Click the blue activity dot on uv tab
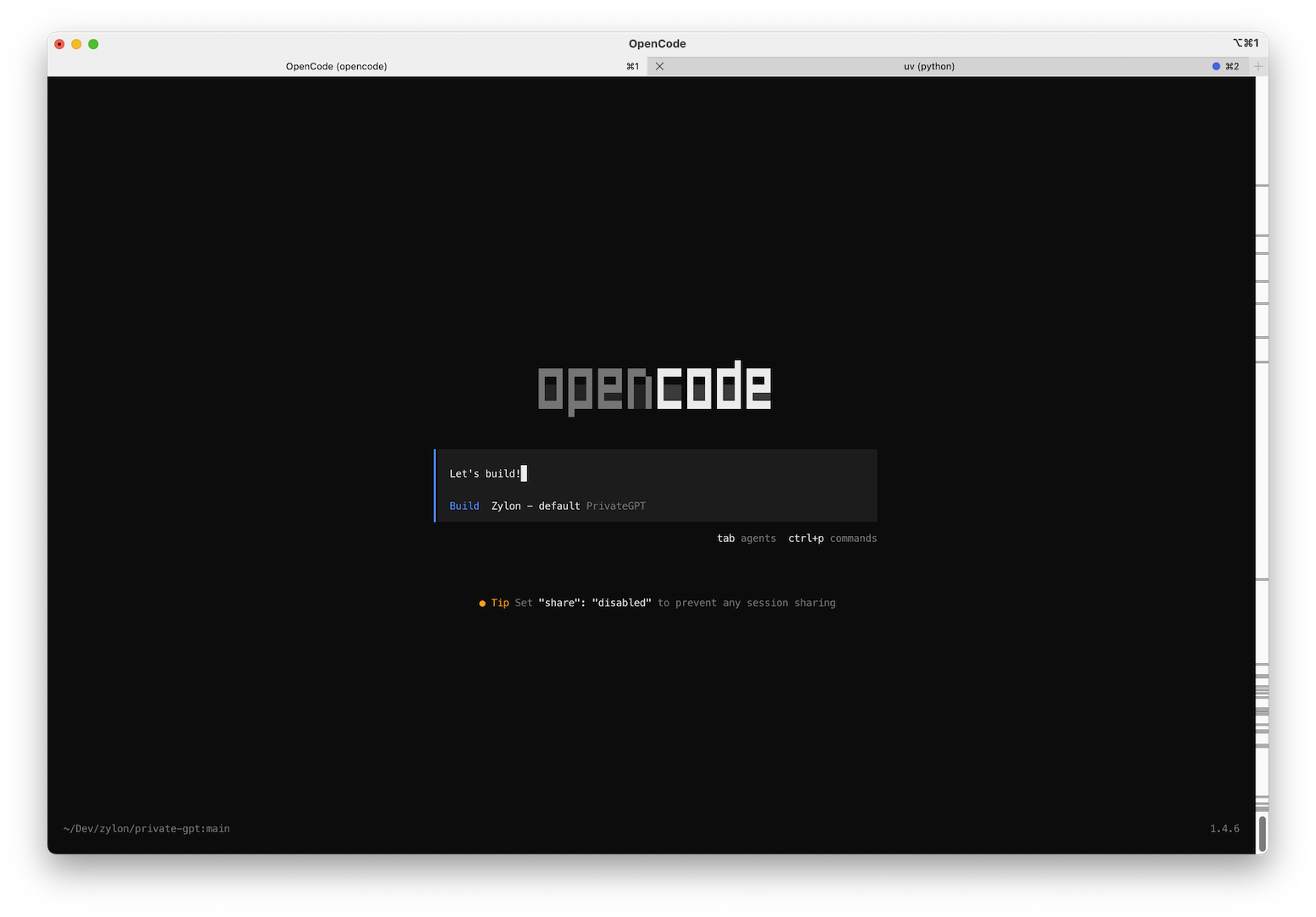Image resolution: width=1316 pixels, height=917 pixels. tap(1216, 66)
